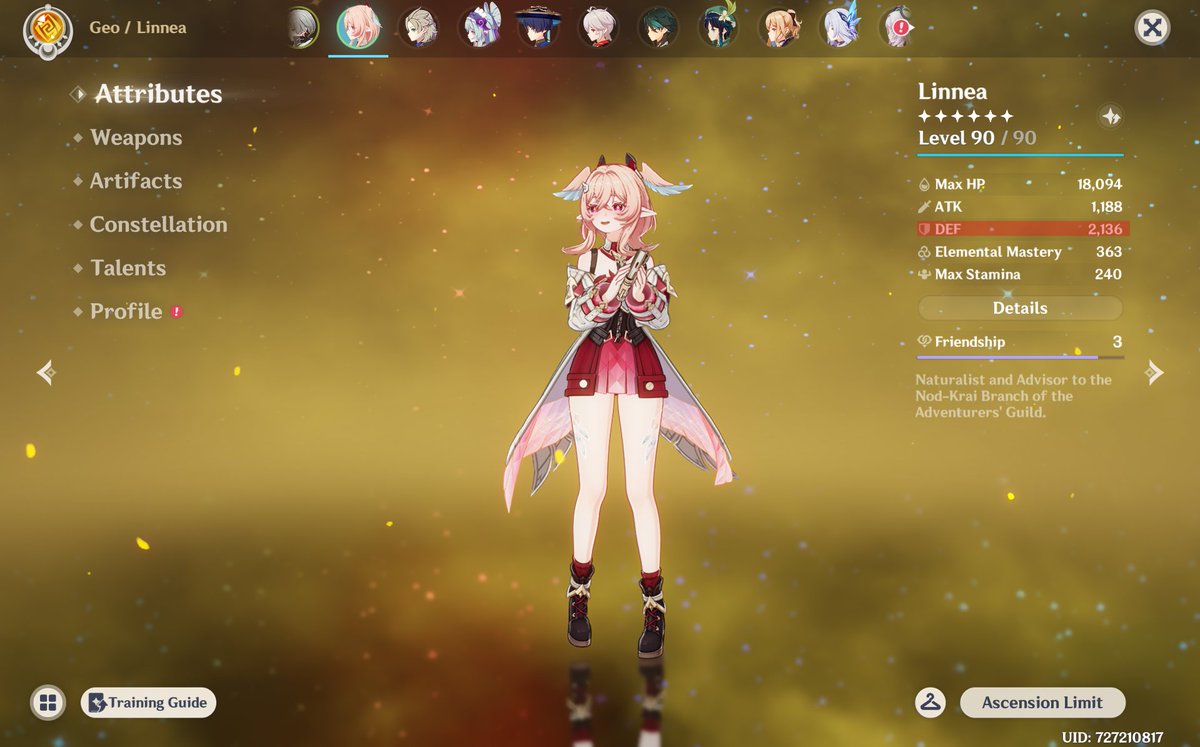1200x747 pixels.
Task: Click the Level 90 / 90 text
Action: [x=977, y=138]
